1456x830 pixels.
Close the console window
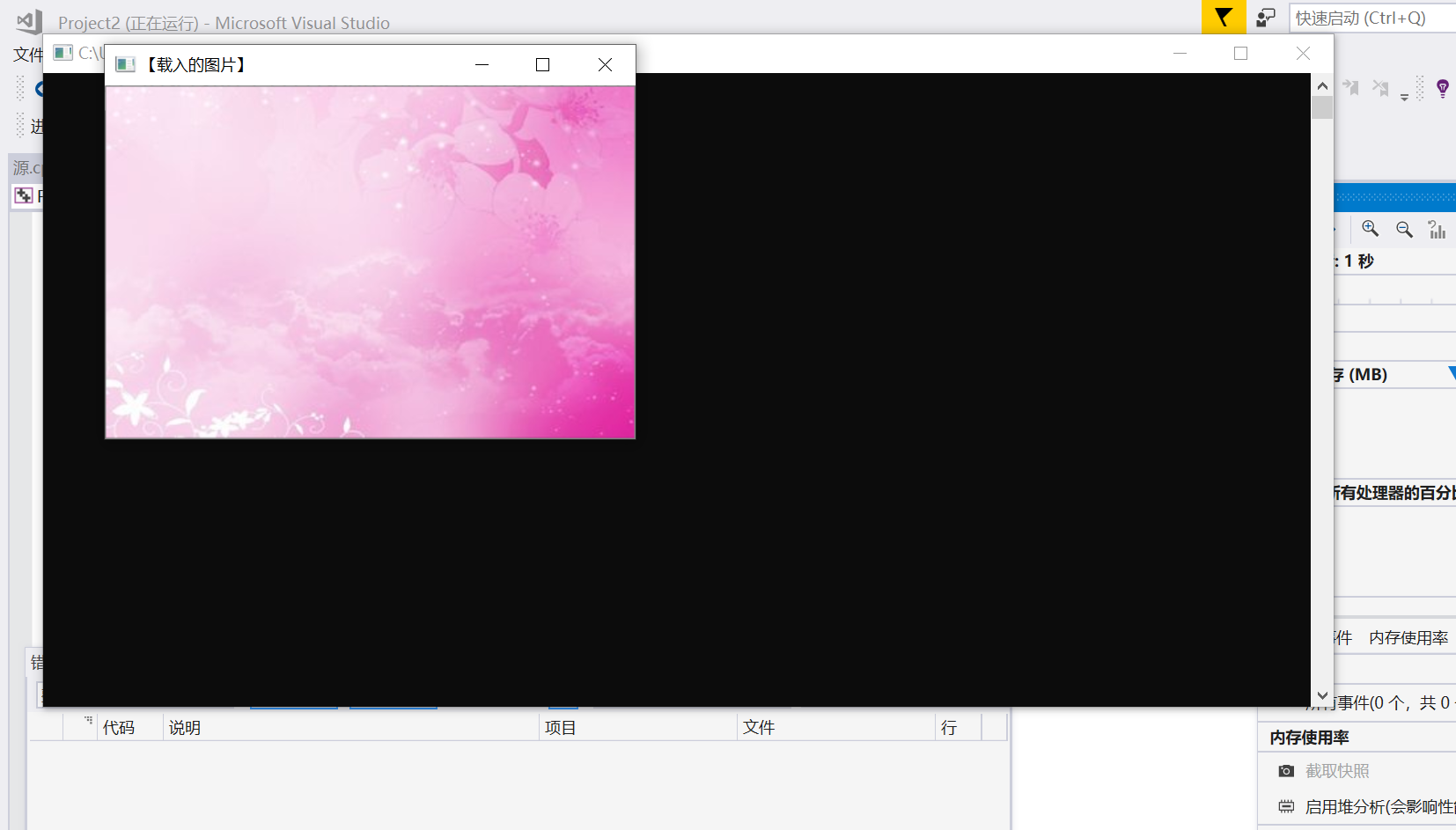(x=1303, y=54)
